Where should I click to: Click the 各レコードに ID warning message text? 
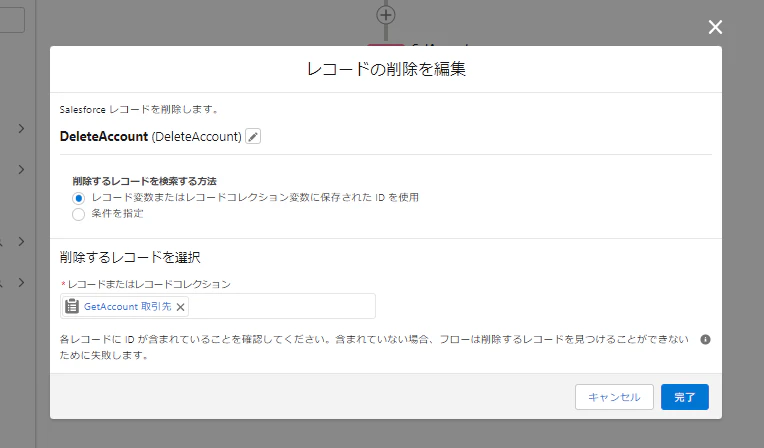tap(374, 347)
